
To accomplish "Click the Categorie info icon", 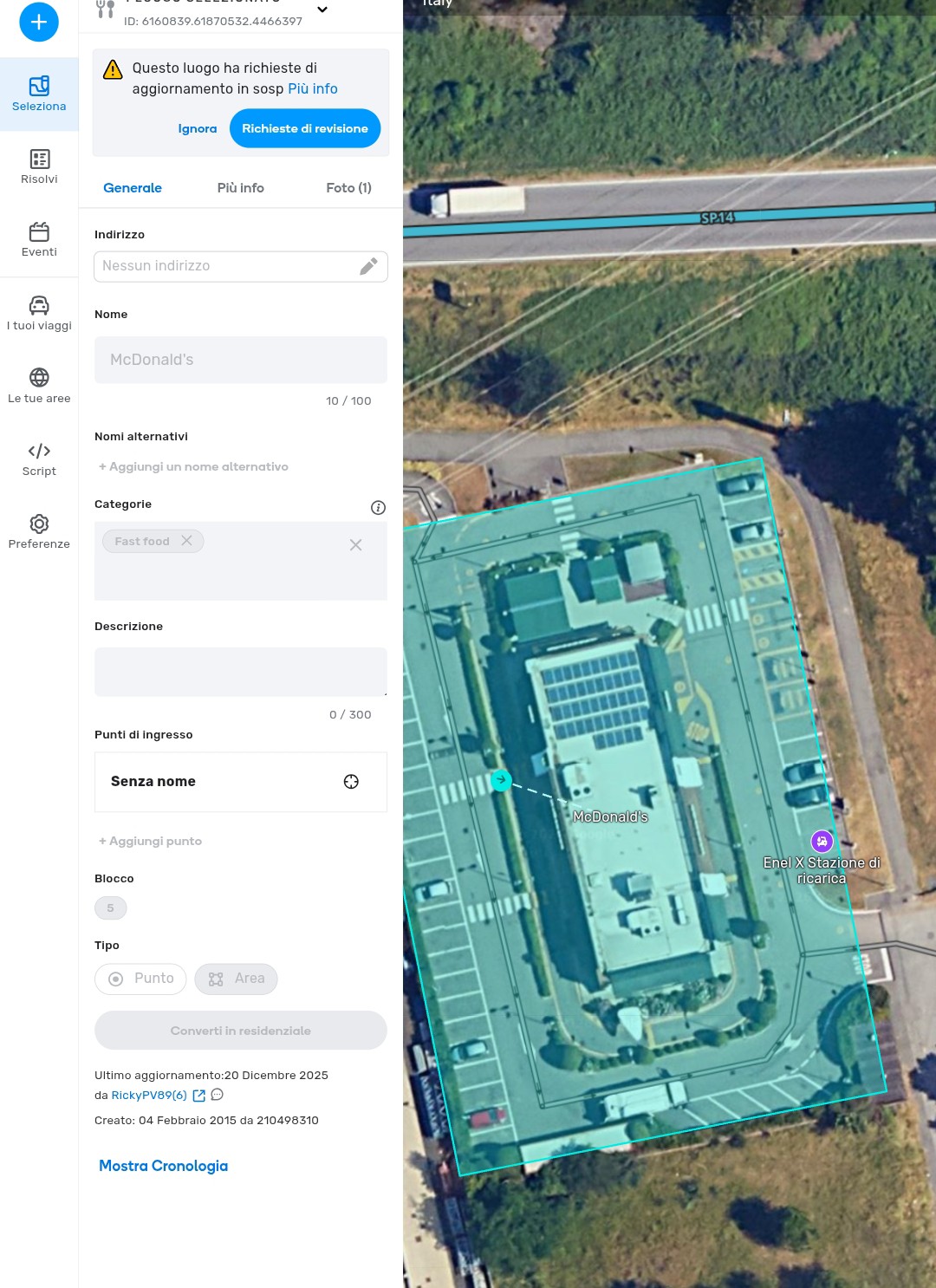I will tap(378, 508).
